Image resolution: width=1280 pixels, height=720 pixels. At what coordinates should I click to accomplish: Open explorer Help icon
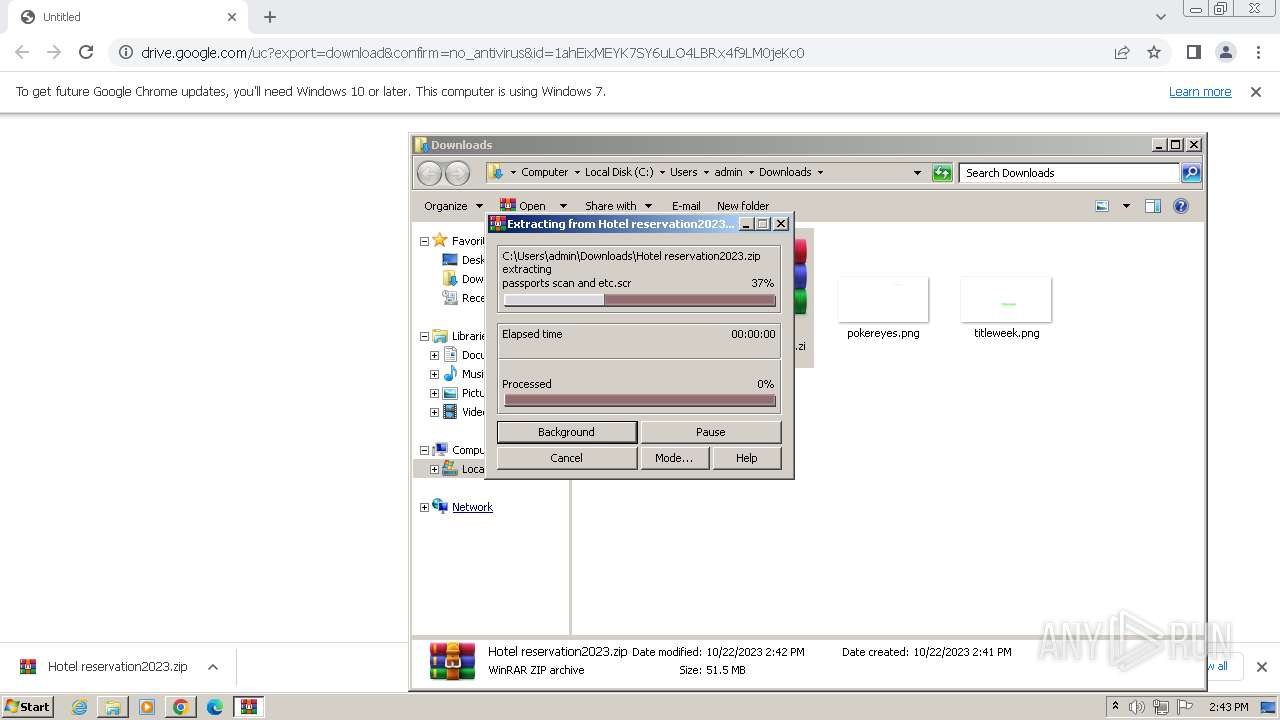(1181, 206)
